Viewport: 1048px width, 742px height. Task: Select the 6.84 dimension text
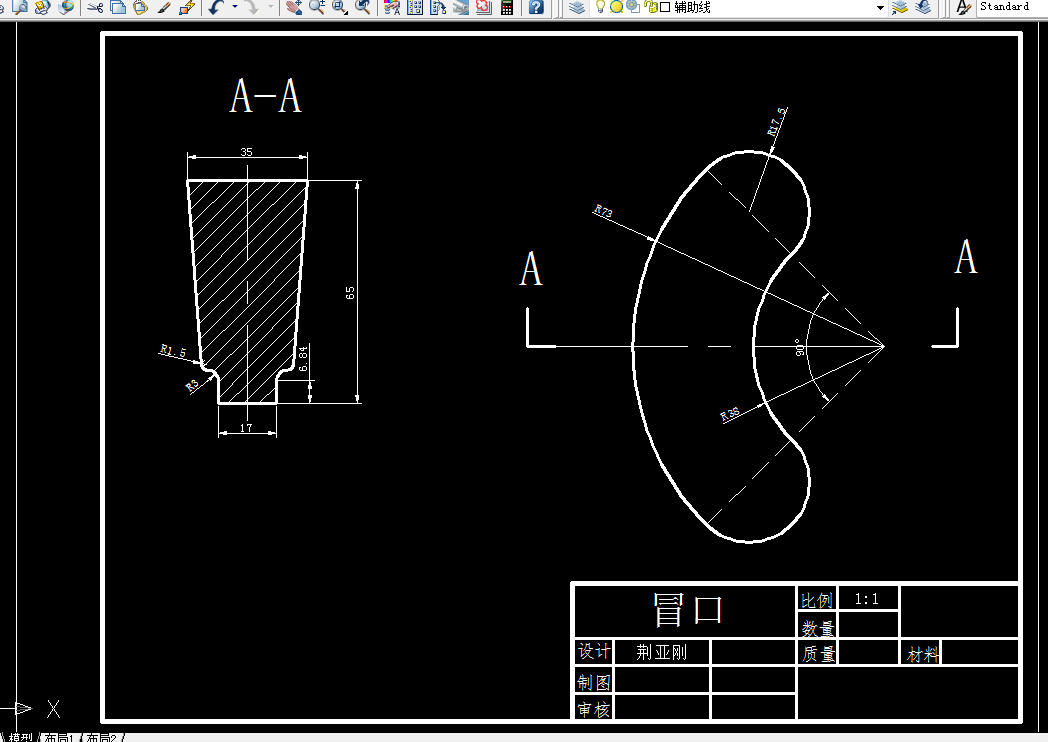point(303,359)
